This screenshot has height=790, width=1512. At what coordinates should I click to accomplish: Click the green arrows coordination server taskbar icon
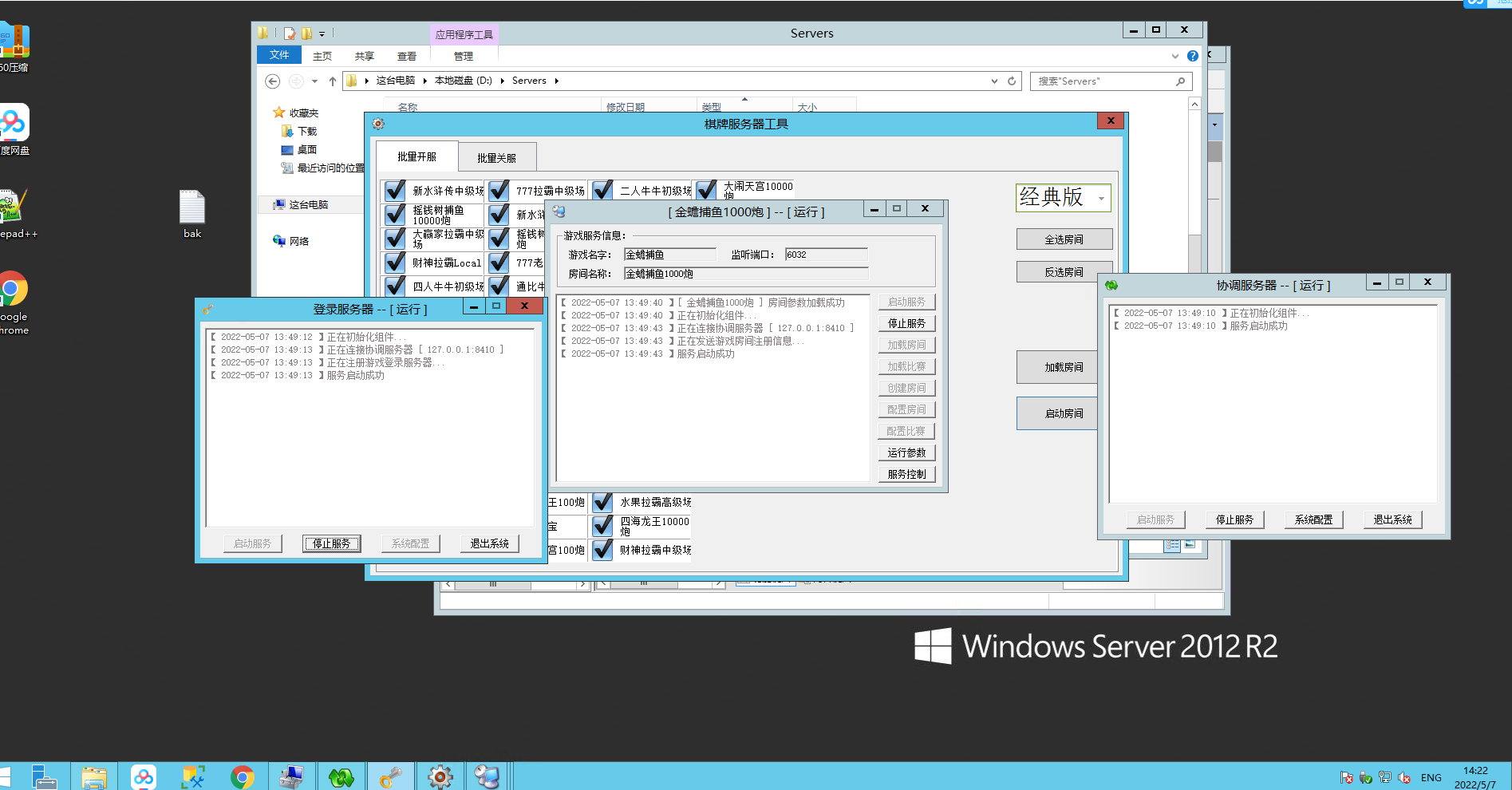point(341,776)
